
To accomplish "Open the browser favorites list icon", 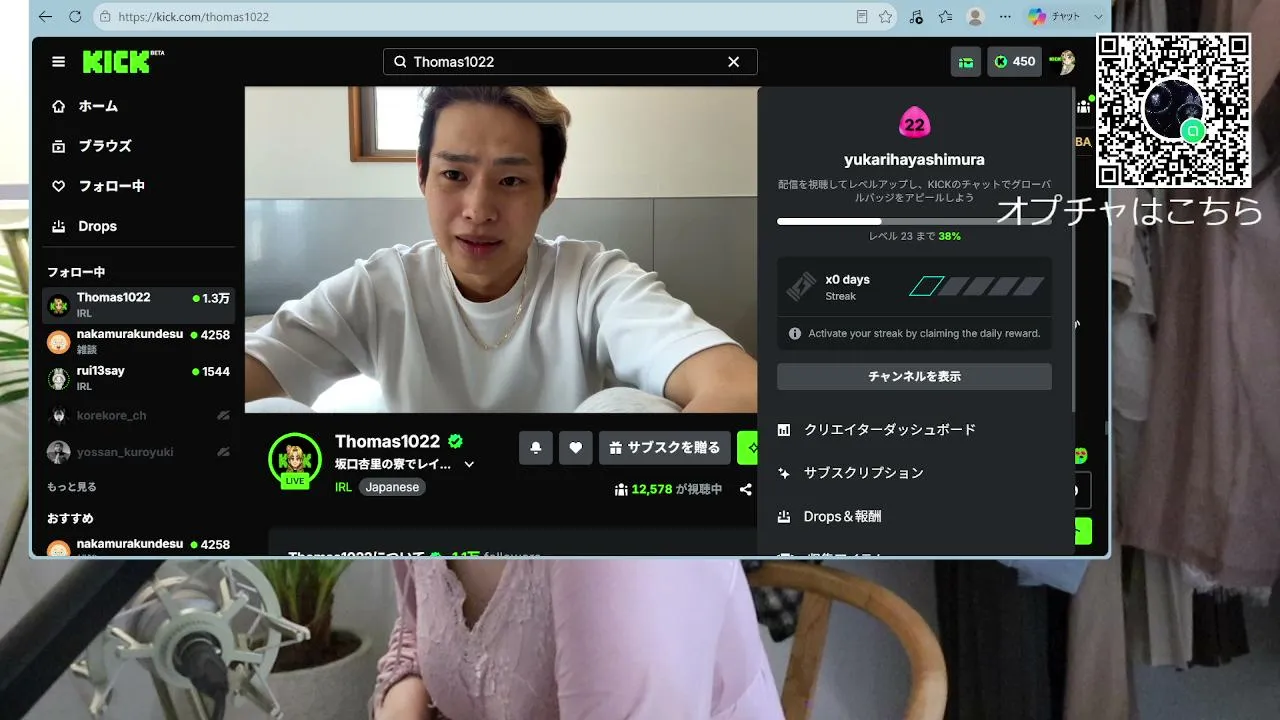I will (x=945, y=17).
